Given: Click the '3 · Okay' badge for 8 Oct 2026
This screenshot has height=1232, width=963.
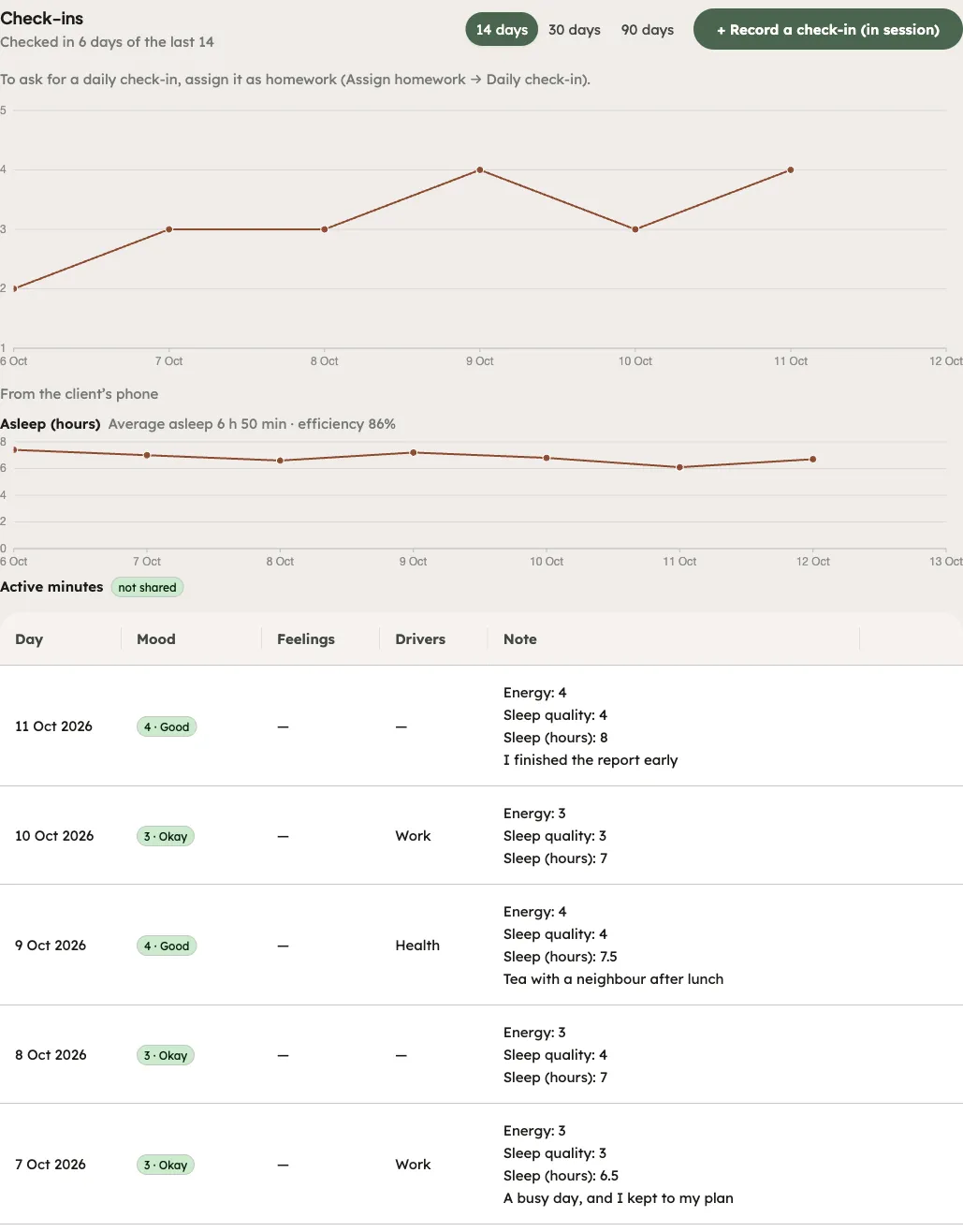Looking at the screenshot, I should pos(166,1055).
